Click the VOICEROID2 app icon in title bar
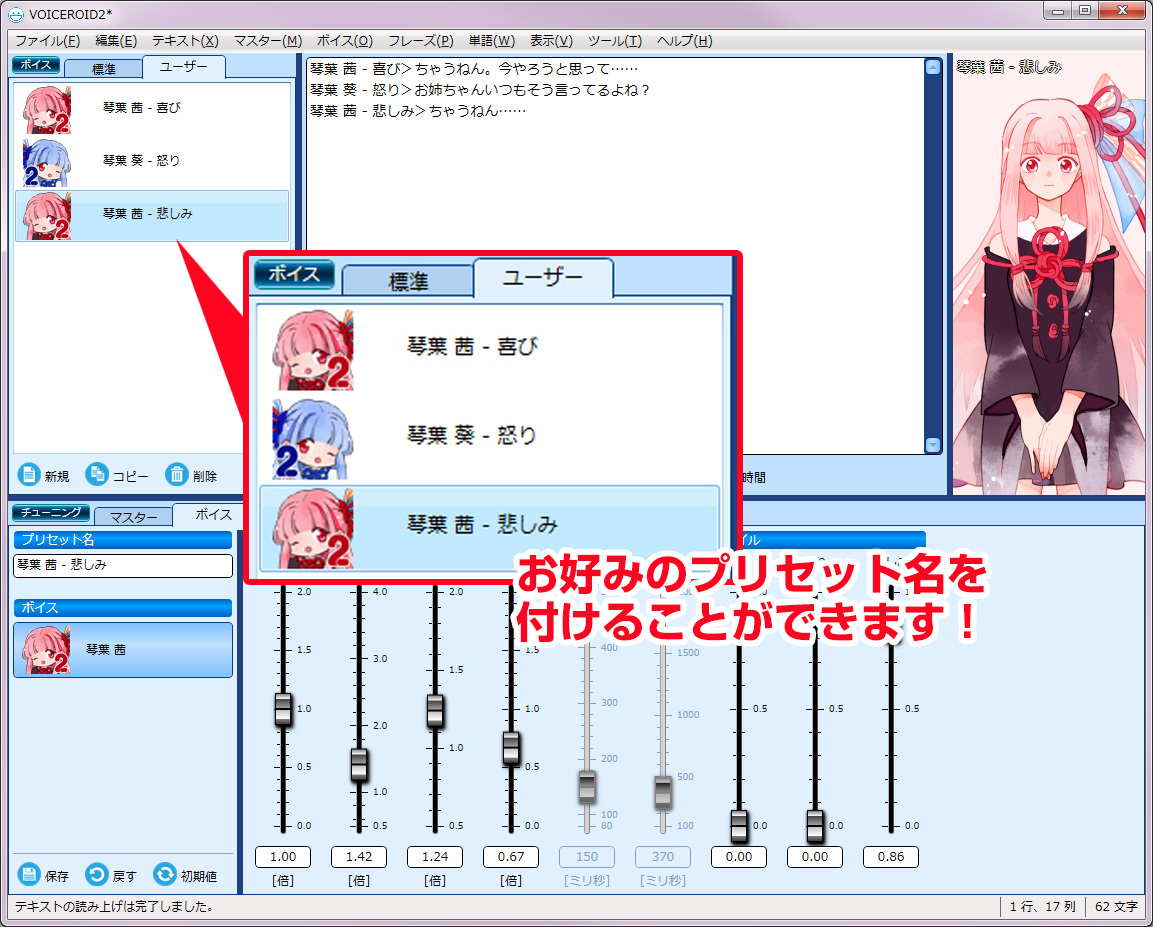Viewport: 1153px width, 927px height. coord(15,14)
